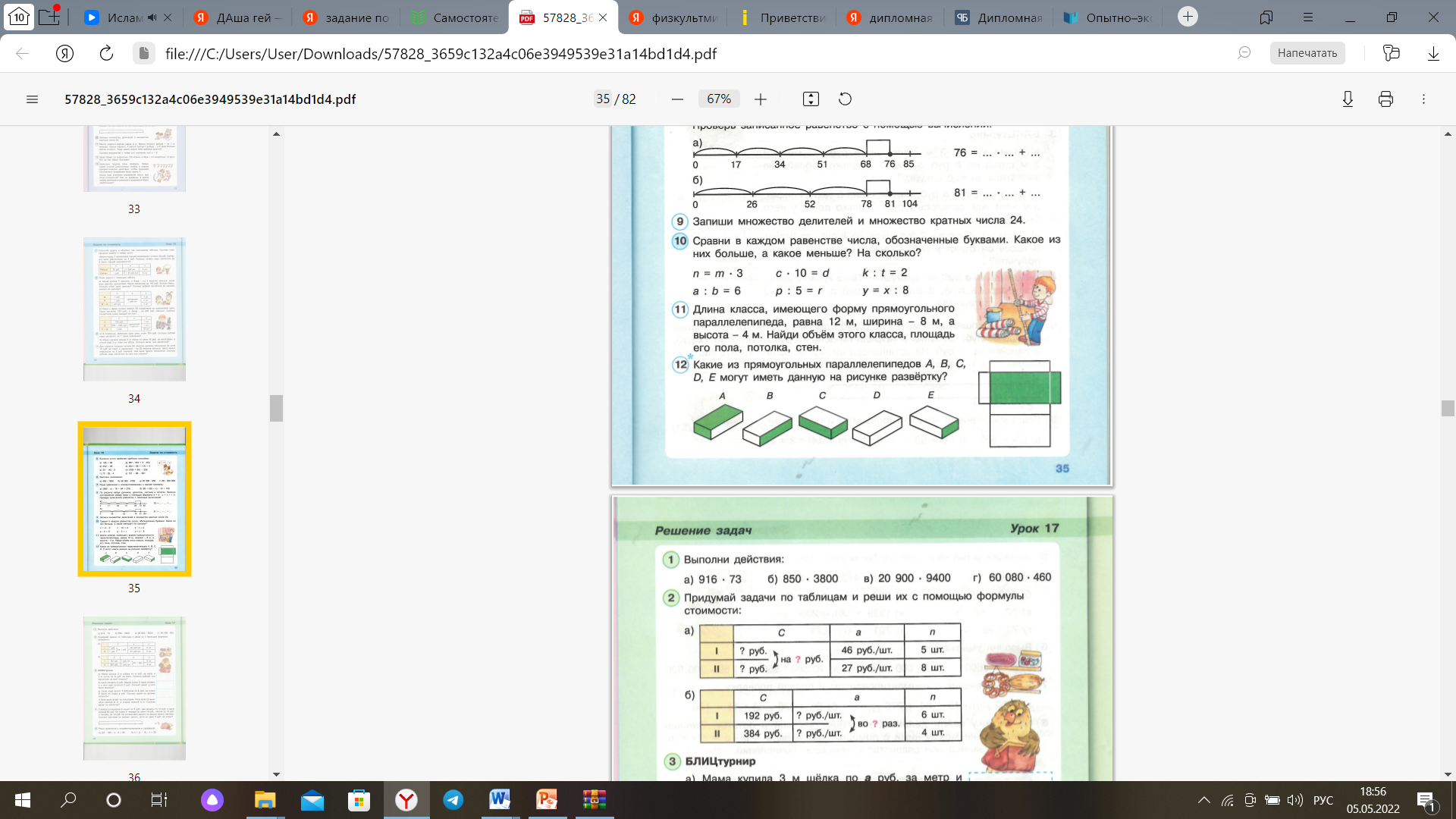Expand hidden system tray icons chevron
The image size is (1456, 819).
tap(1204, 800)
